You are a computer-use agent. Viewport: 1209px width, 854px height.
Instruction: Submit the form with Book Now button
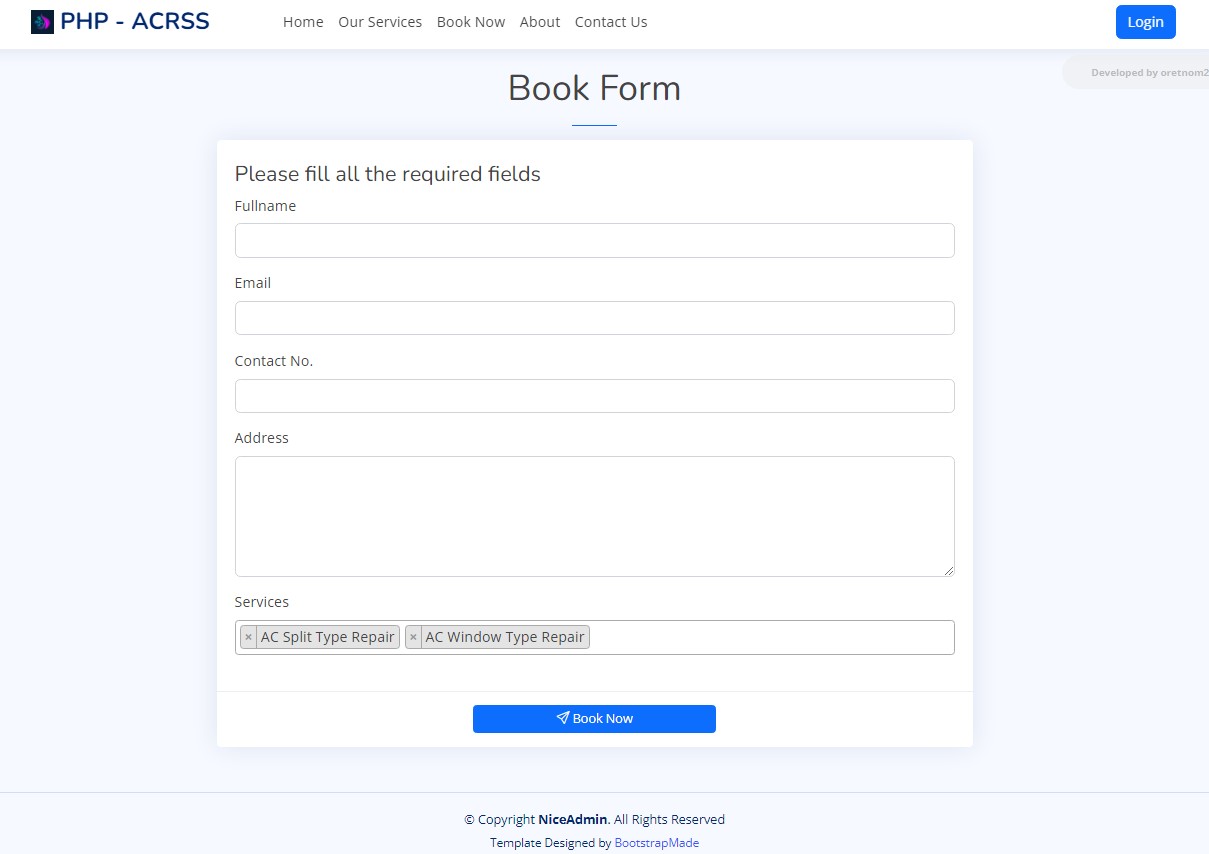click(594, 719)
